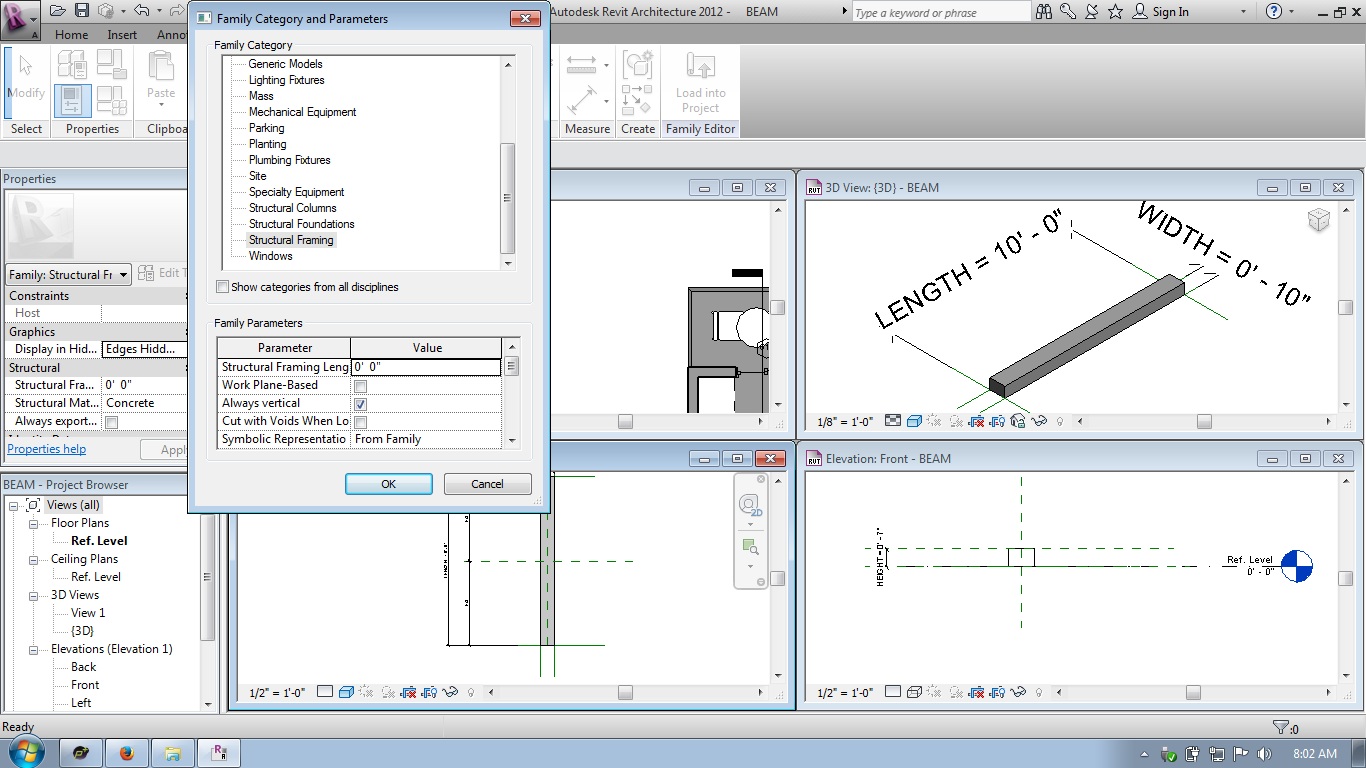Open Firefox from the Windows taskbar
The height and width of the screenshot is (768, 1366).
coord(127,753)
